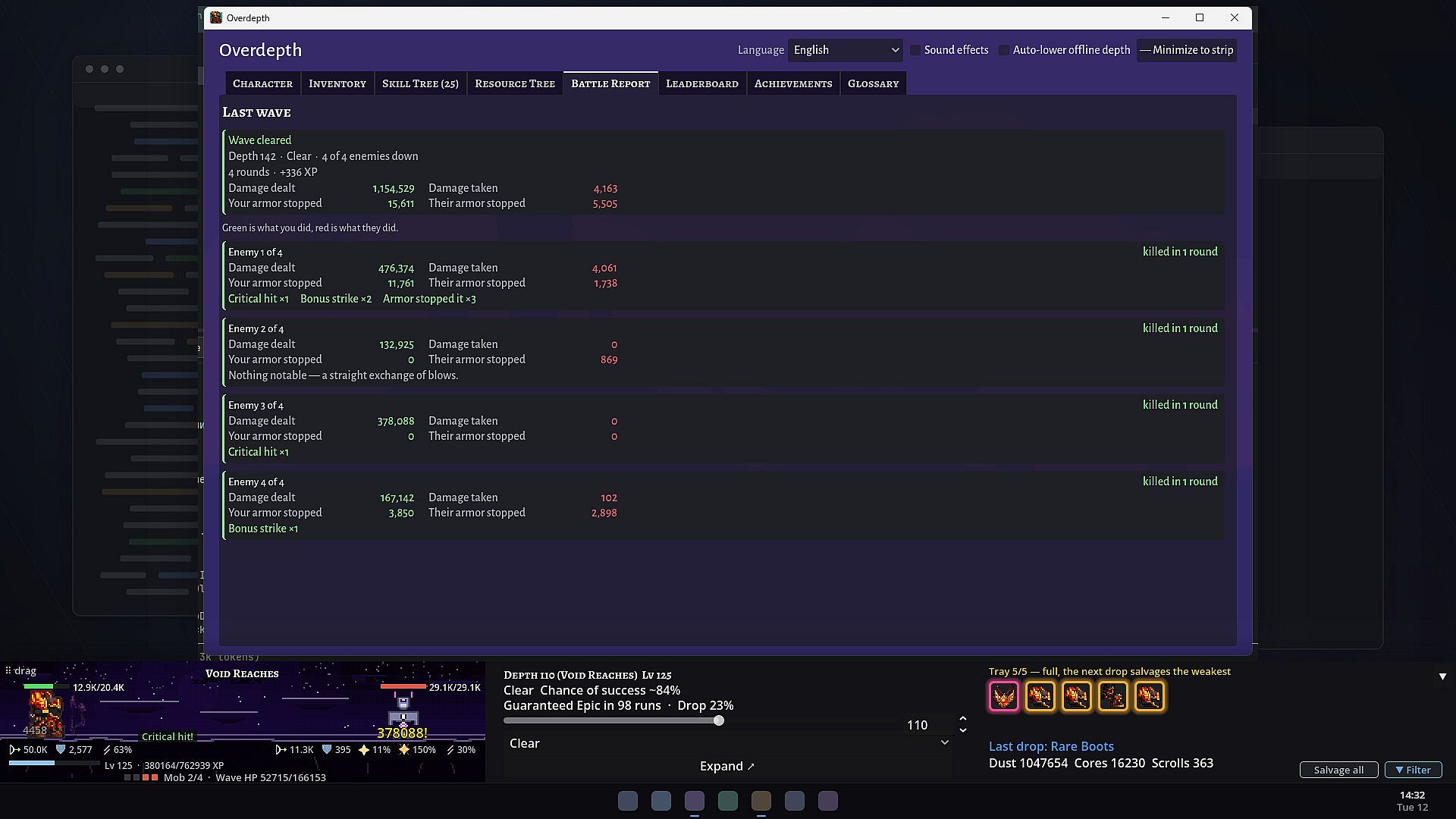Enable the Sound effects checkbox
Viewport: 1456px width, 819px height.
(915, 50)
